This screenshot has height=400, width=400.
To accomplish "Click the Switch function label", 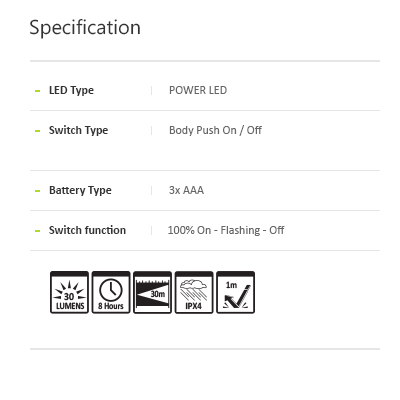I will pos(87,230).
